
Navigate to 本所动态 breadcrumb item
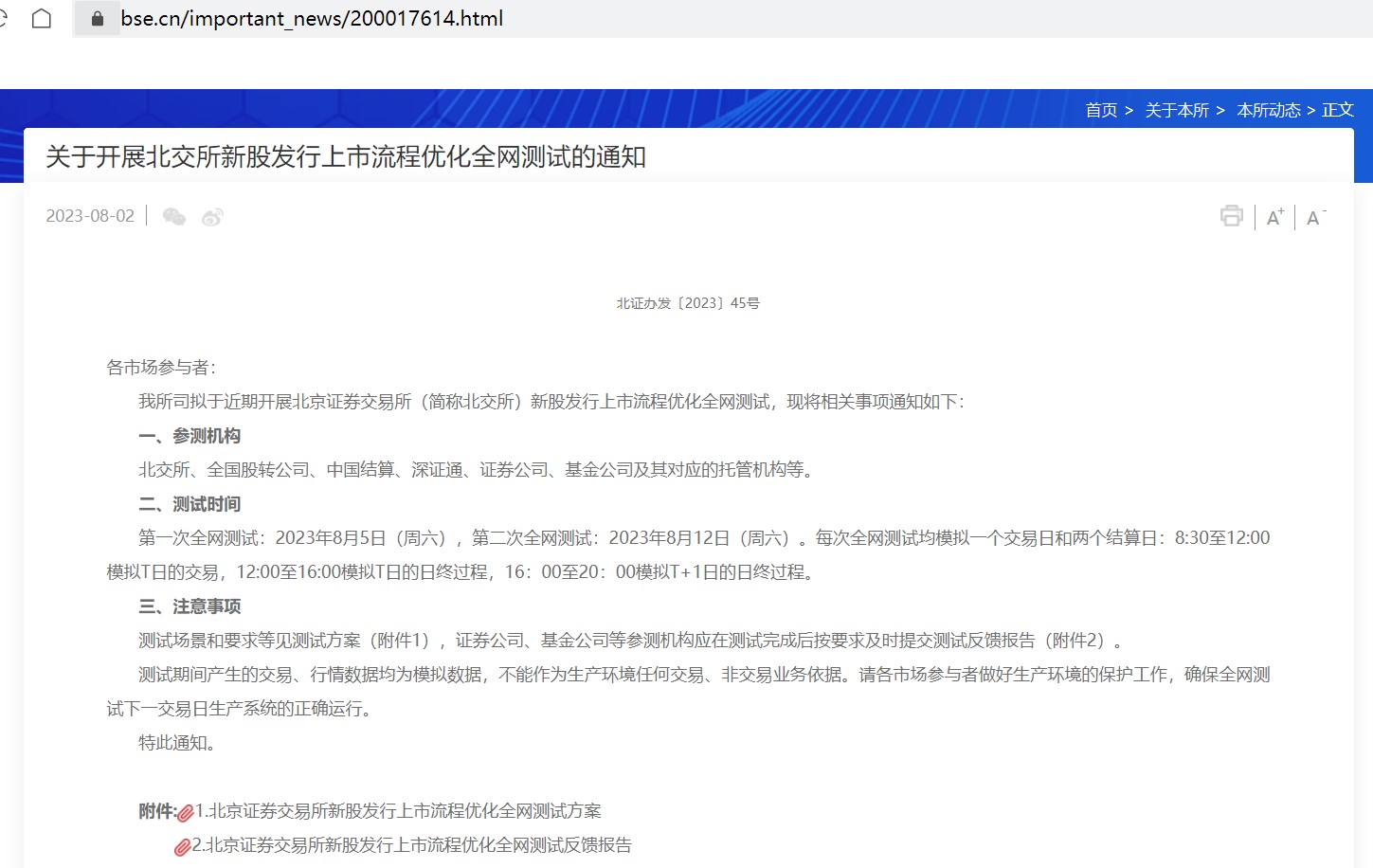pos(1269,110)
